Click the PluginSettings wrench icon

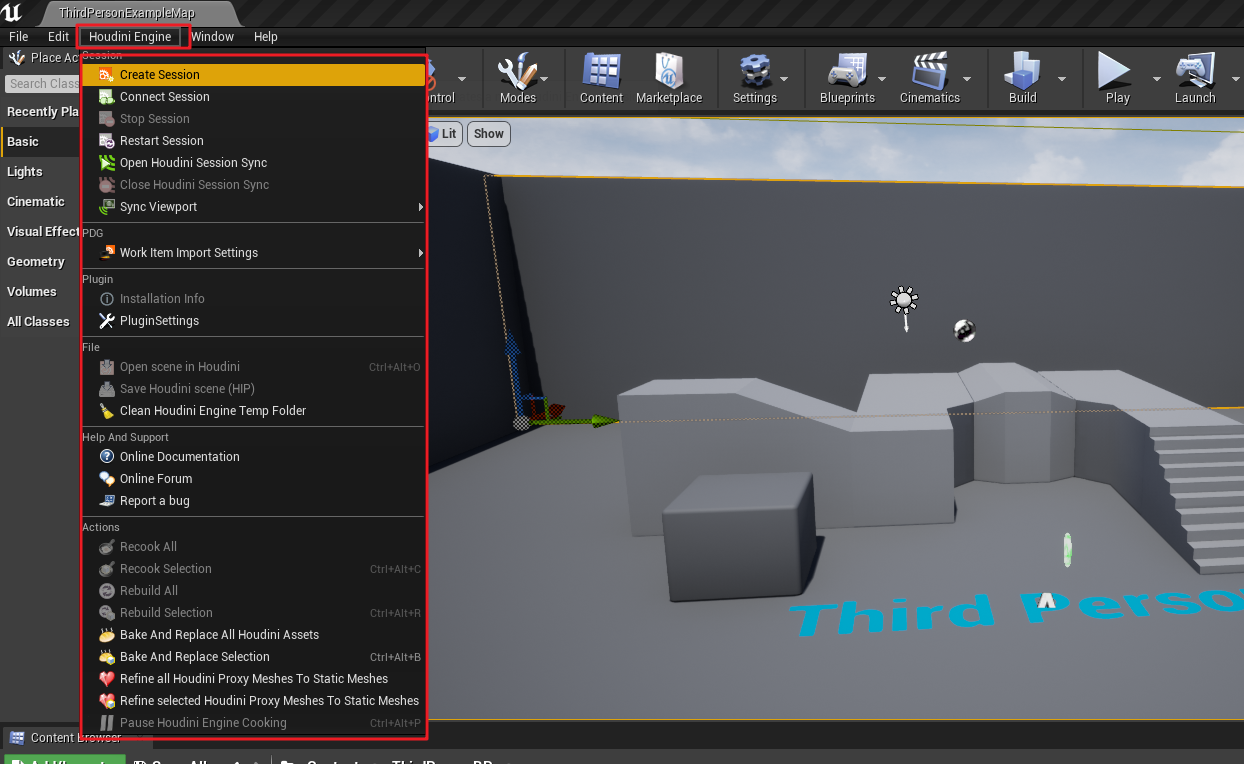point(106,321)
